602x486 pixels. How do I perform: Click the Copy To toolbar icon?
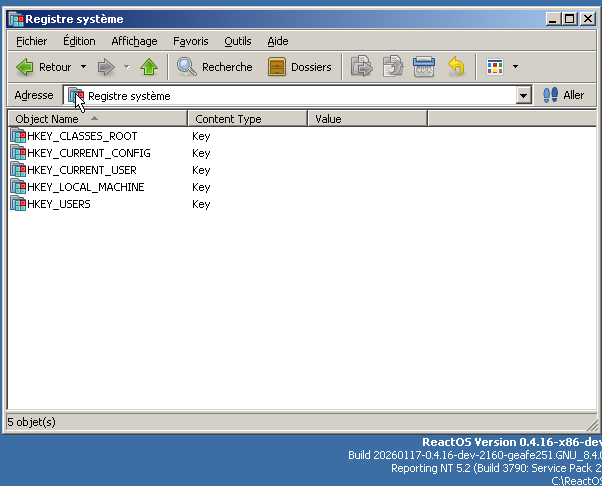click(393, 67)
